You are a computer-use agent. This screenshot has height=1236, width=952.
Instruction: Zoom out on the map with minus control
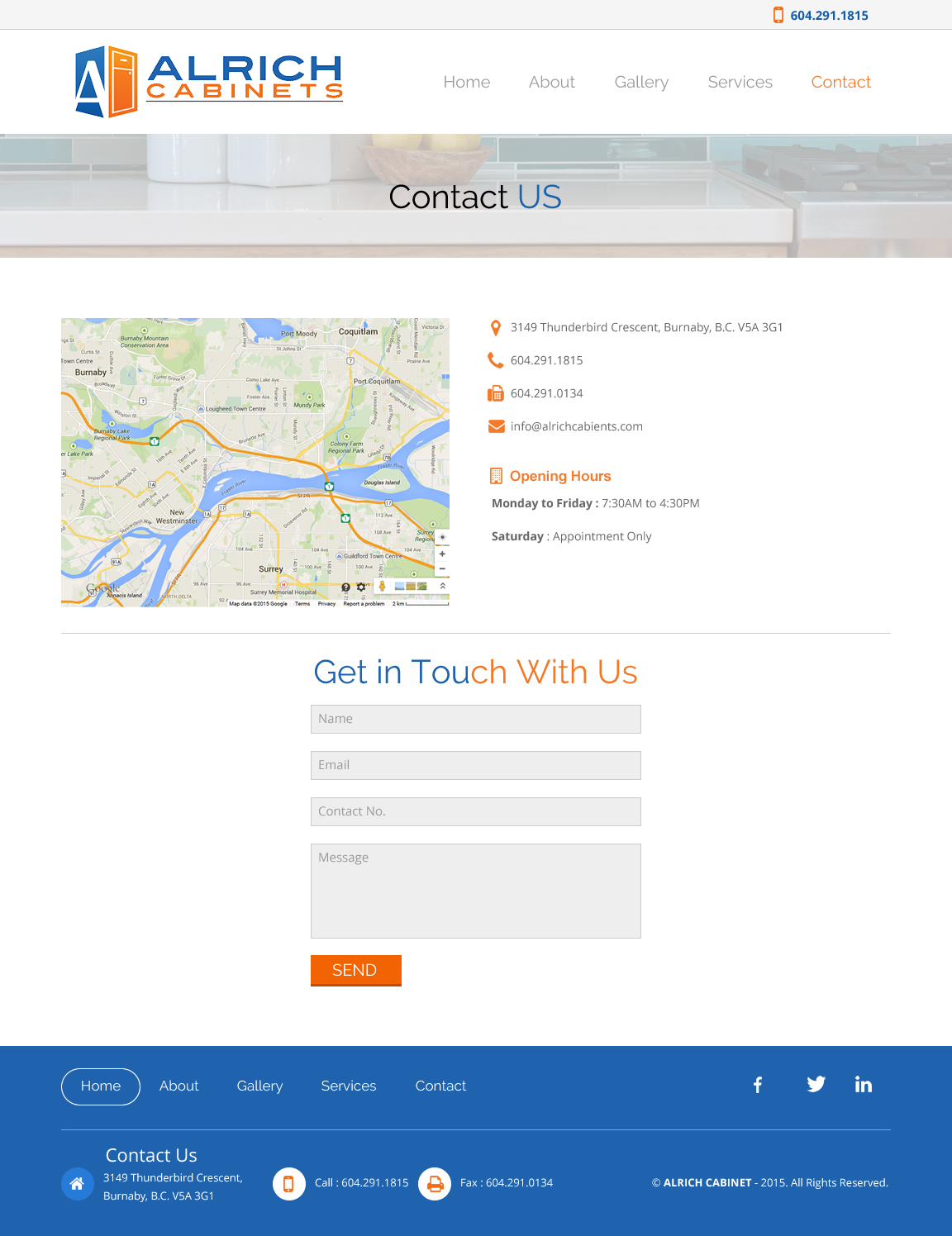coord(442,568)
